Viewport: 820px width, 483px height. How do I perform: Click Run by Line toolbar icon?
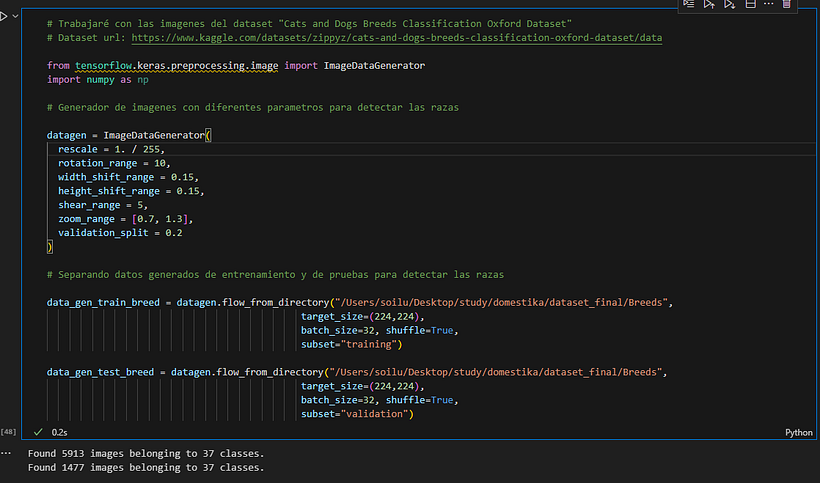coord(688,4)
